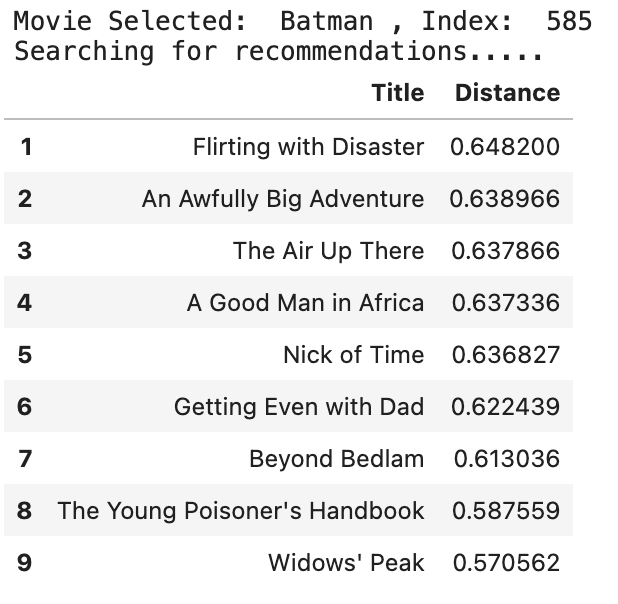Select the Nick of Time title cell
Viewport: 618px width, 604px height.
[353, 355]
